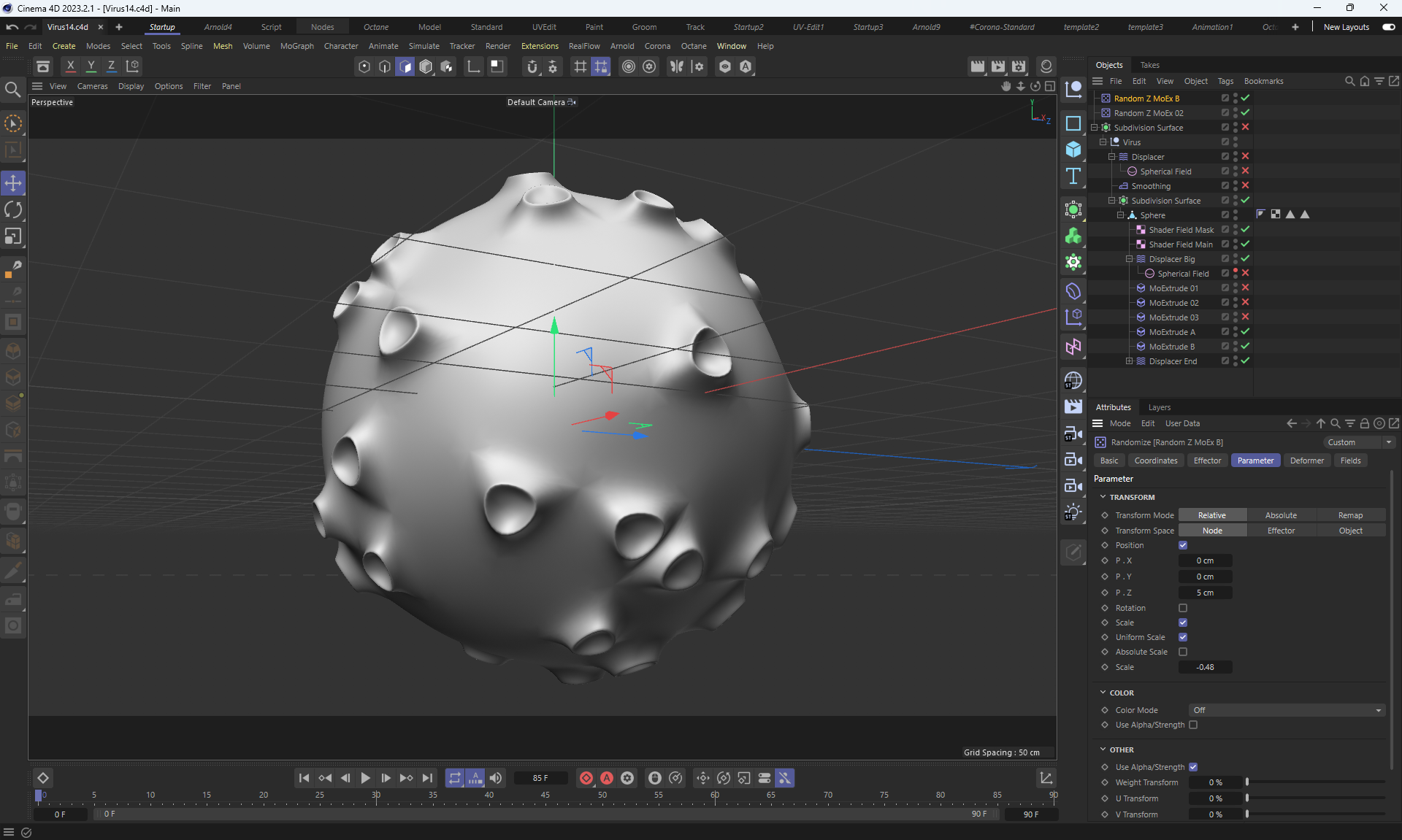Click the Render Settings icon
The image size is (1402, 840).
tap(1019, 66)
